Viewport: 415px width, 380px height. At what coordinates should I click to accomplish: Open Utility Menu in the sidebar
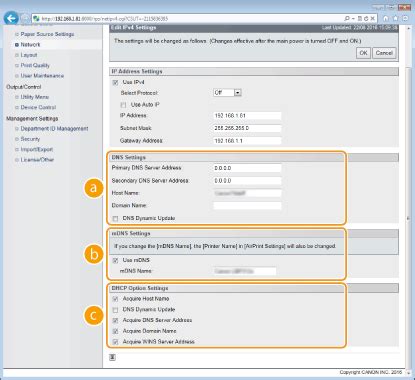pyautogui.click(x=35, y=97)
